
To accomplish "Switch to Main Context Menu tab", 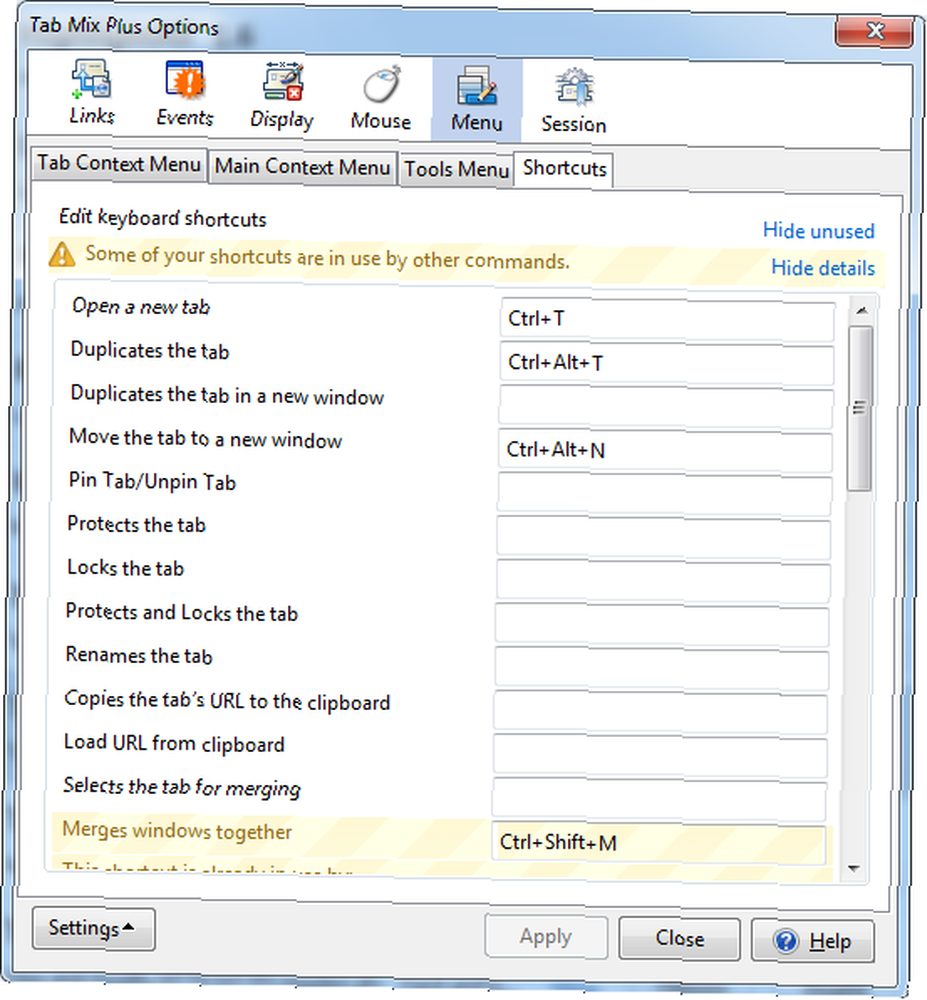I will point(302,167).
